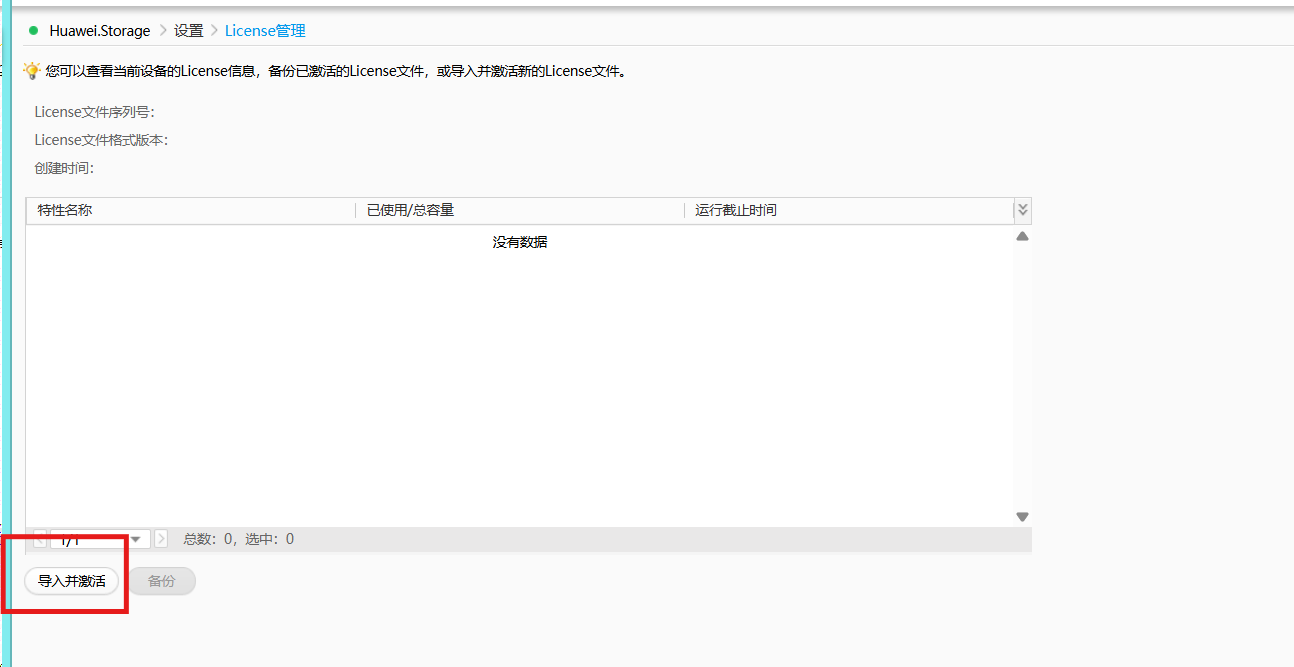1294x667 pixels.
Task: Click the Huawei.Storage breadcrumb link
Action: 99,30
